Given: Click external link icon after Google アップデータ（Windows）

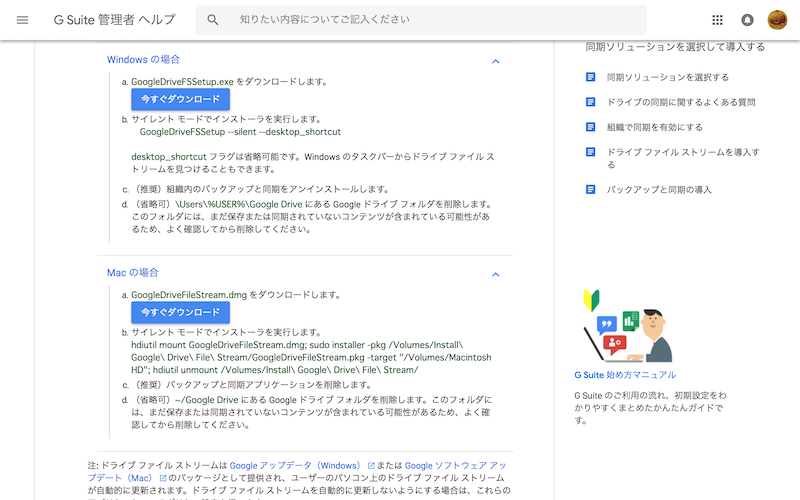Looking at the screenshot, I should [x=371, y=466].
